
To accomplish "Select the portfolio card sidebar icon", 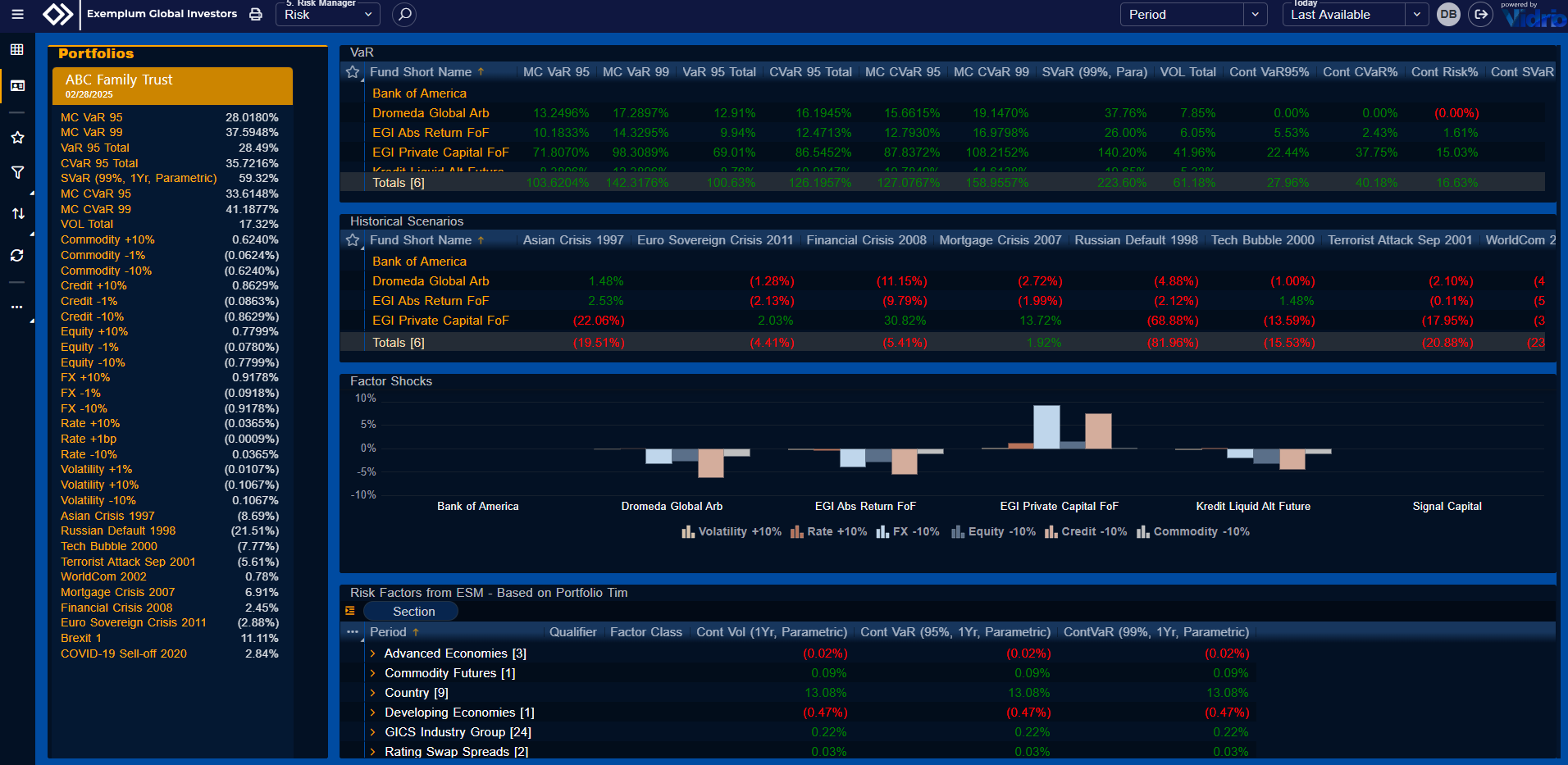I will click(x=17, y=86).
